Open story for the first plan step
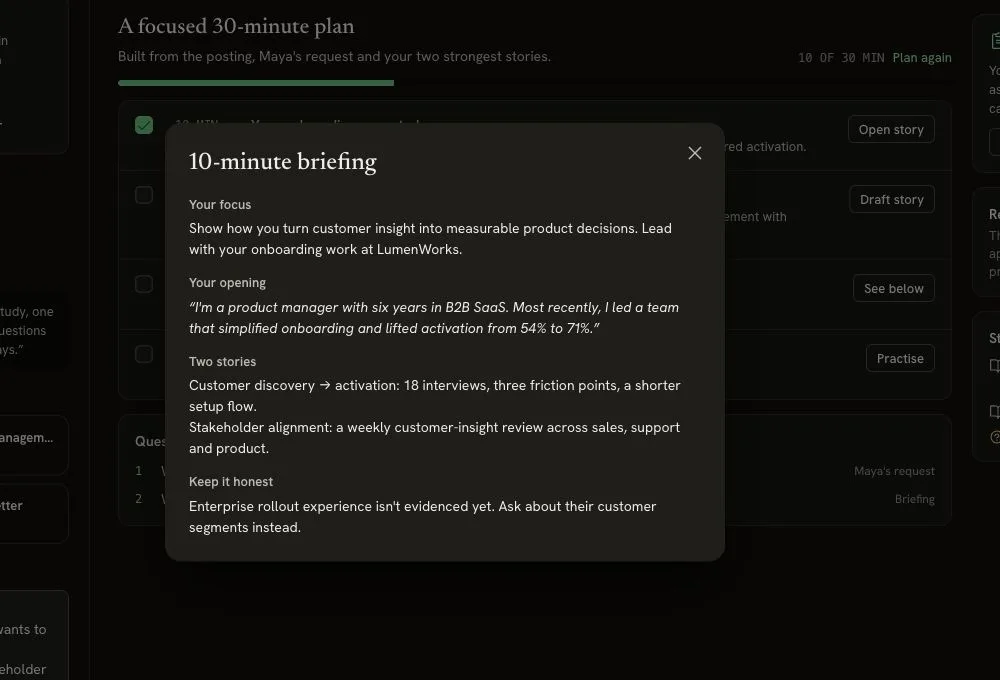 (891, 129)
